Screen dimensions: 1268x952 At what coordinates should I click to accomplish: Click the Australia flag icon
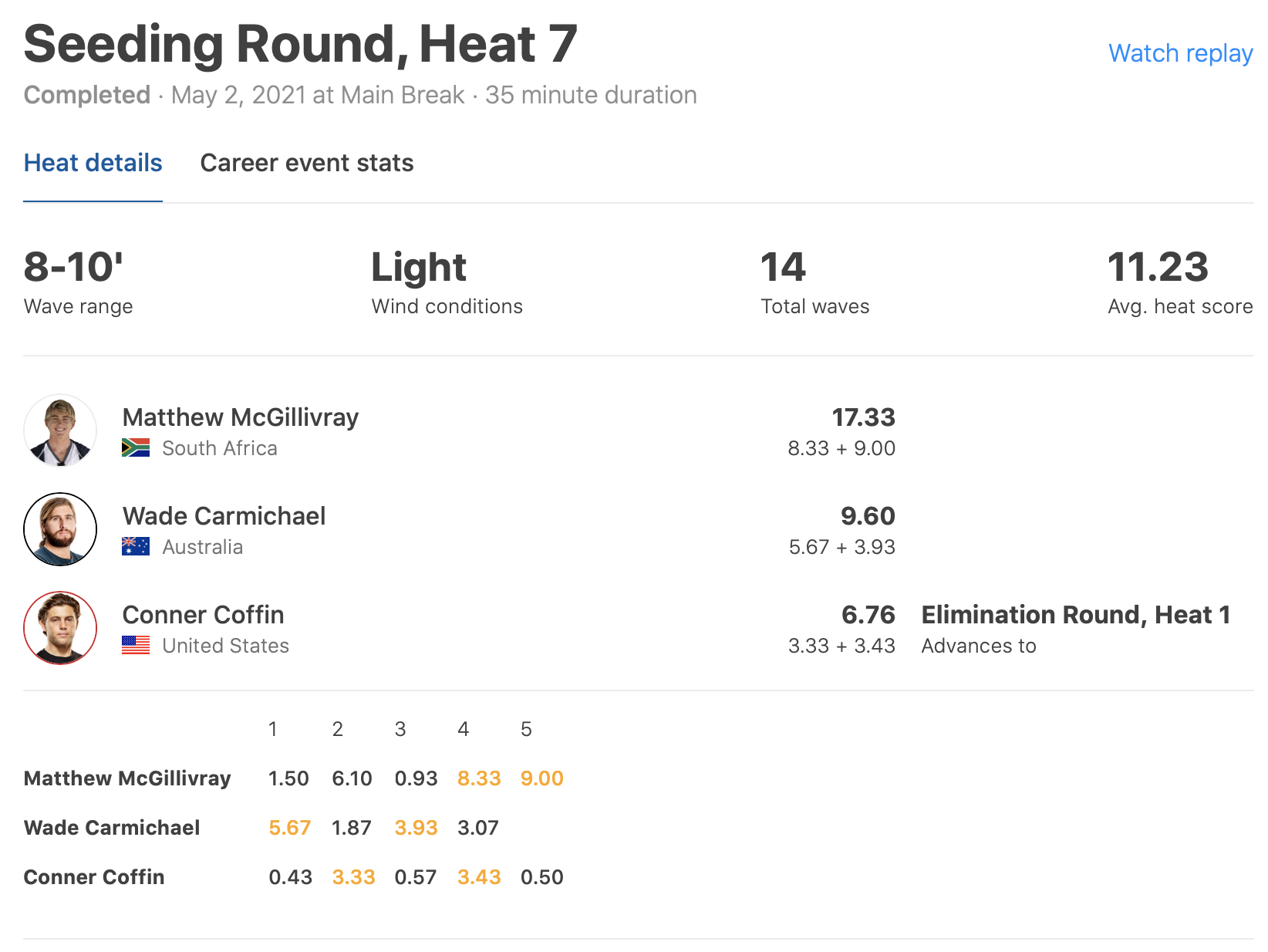coord(136,547)
